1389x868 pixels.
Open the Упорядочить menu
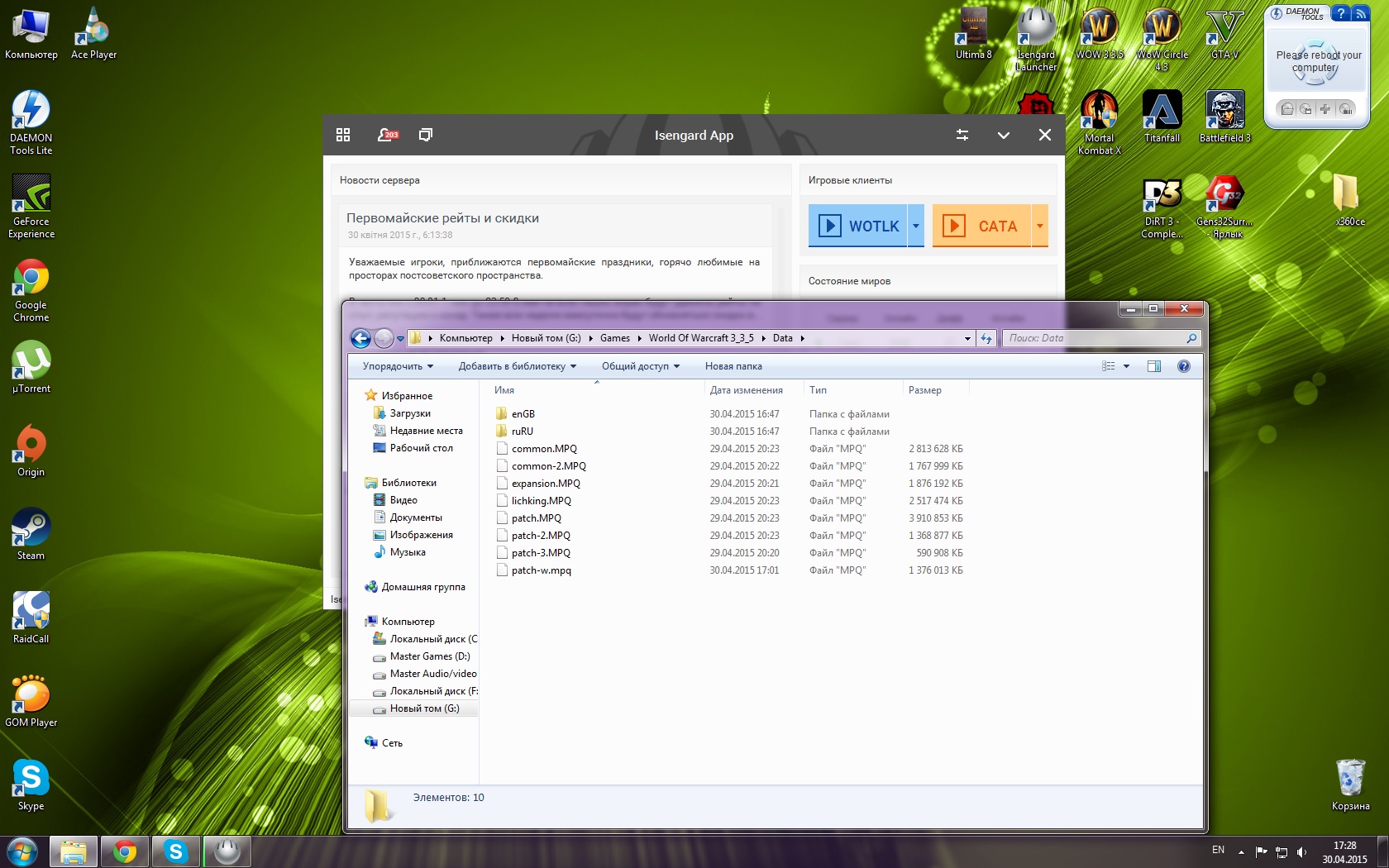click(398, 366)
